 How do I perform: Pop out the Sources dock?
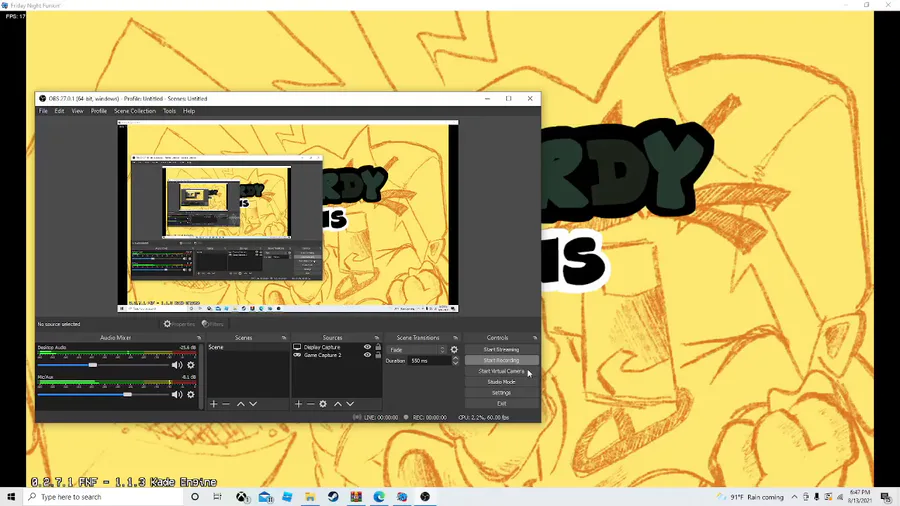(x=377, y=338)
